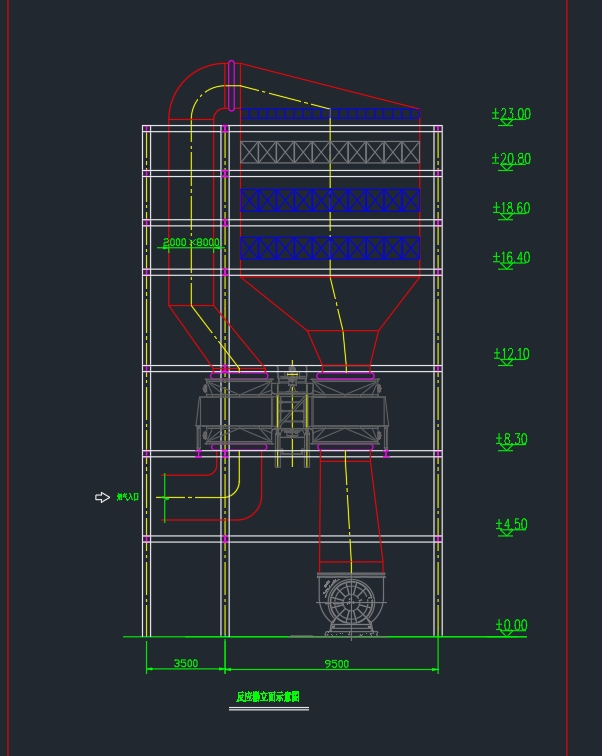Screen dimensions: 602x756
Task: Click the green 烟气入口 inlet label
Action: click(x=128, y=497)
